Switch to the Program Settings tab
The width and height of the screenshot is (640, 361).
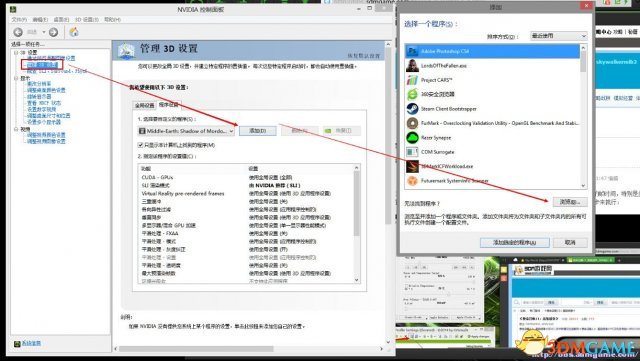click(168, 105)
